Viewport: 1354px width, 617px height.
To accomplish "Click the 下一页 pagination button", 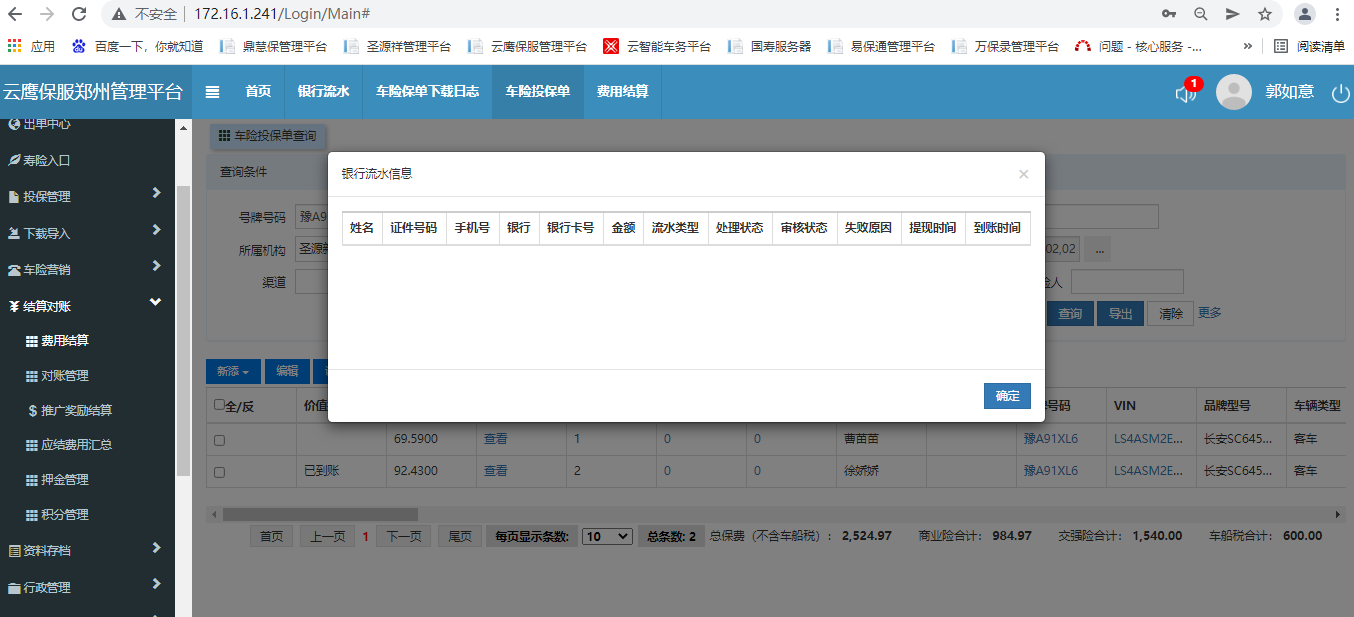I will [404, 536].
